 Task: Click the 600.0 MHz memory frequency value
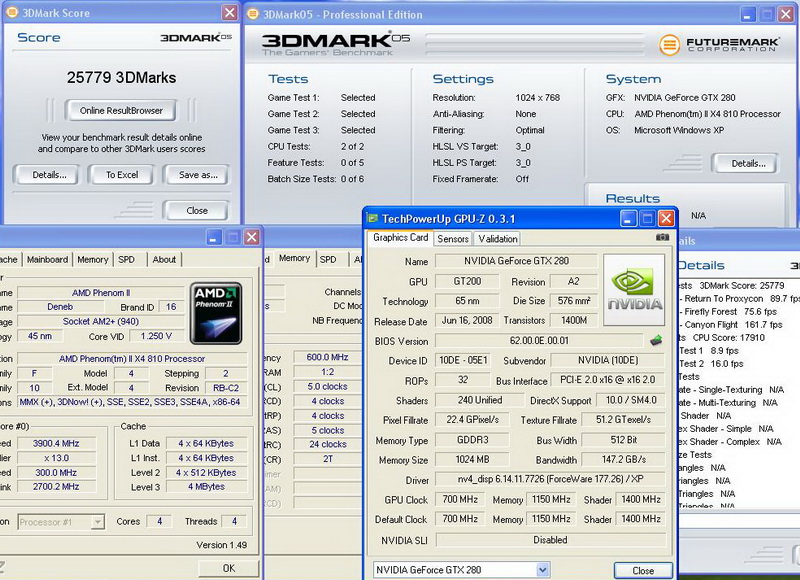[328, 358]
